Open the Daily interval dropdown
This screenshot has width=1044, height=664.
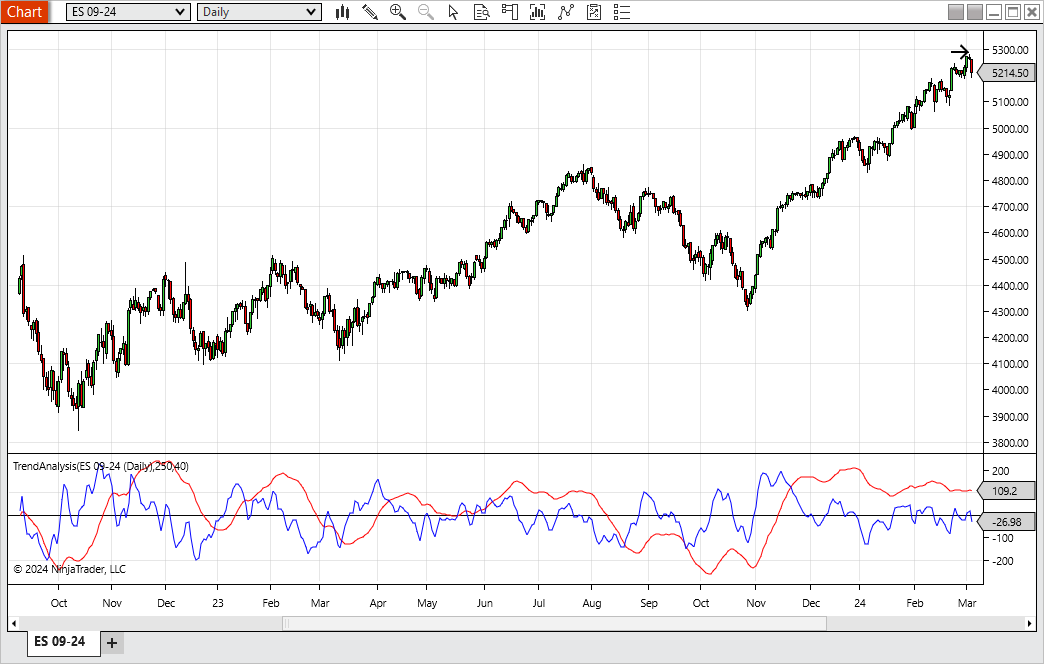pos(259,12)
